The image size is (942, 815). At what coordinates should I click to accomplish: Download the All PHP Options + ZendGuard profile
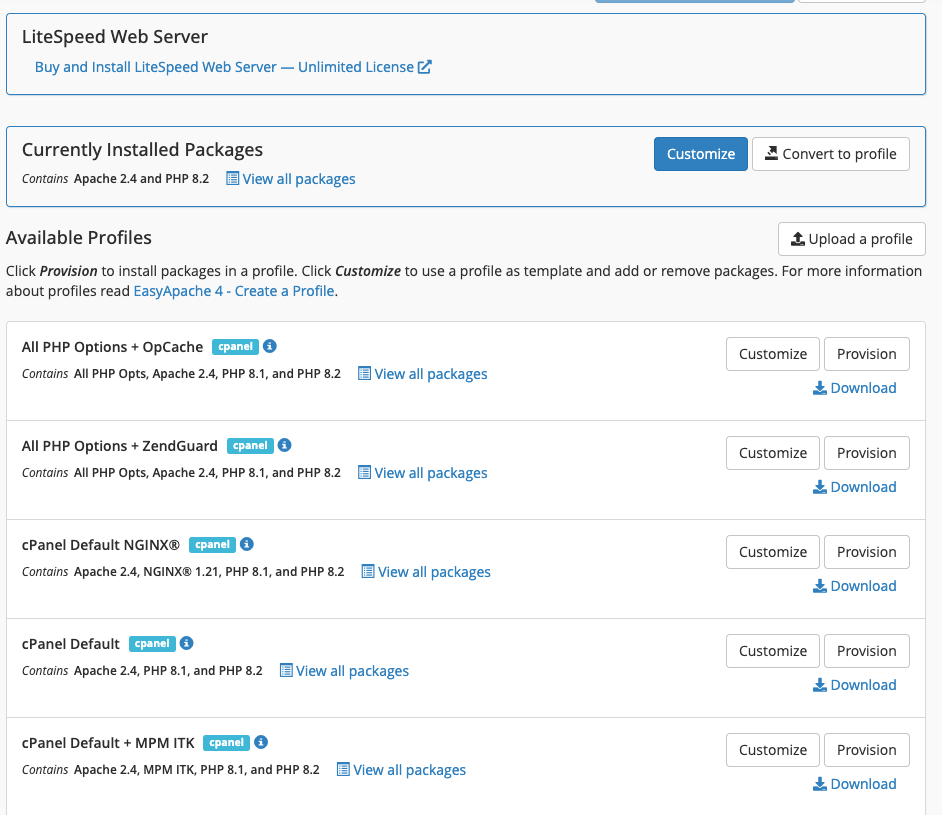click(x=855, y=487)
